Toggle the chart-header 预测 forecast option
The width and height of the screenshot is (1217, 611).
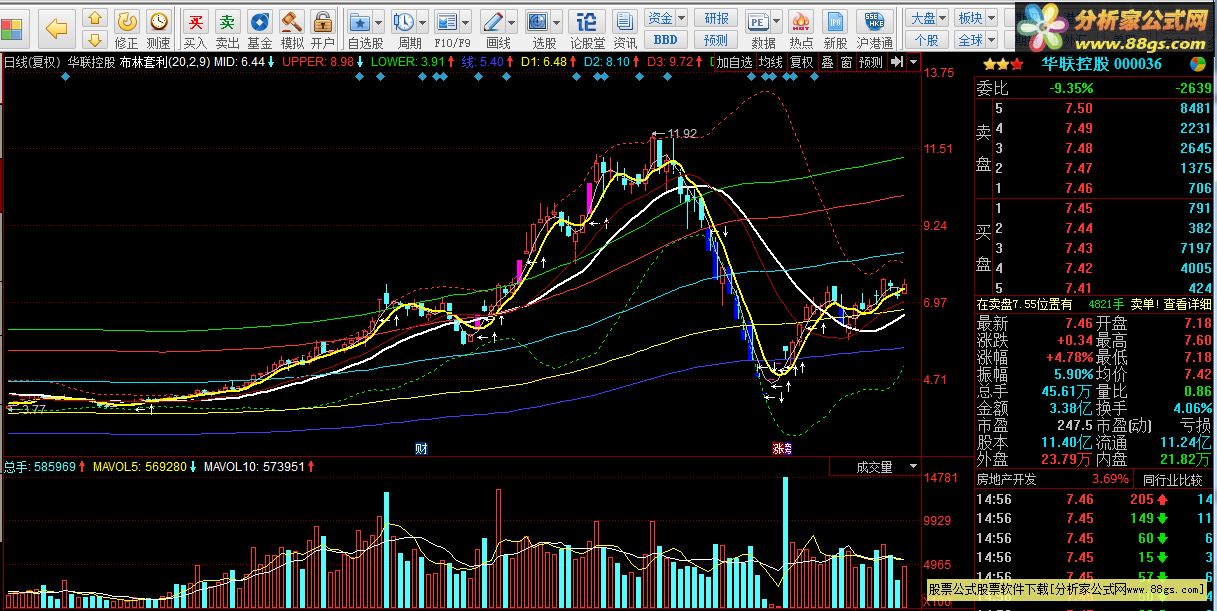click(x=871, y=62)
